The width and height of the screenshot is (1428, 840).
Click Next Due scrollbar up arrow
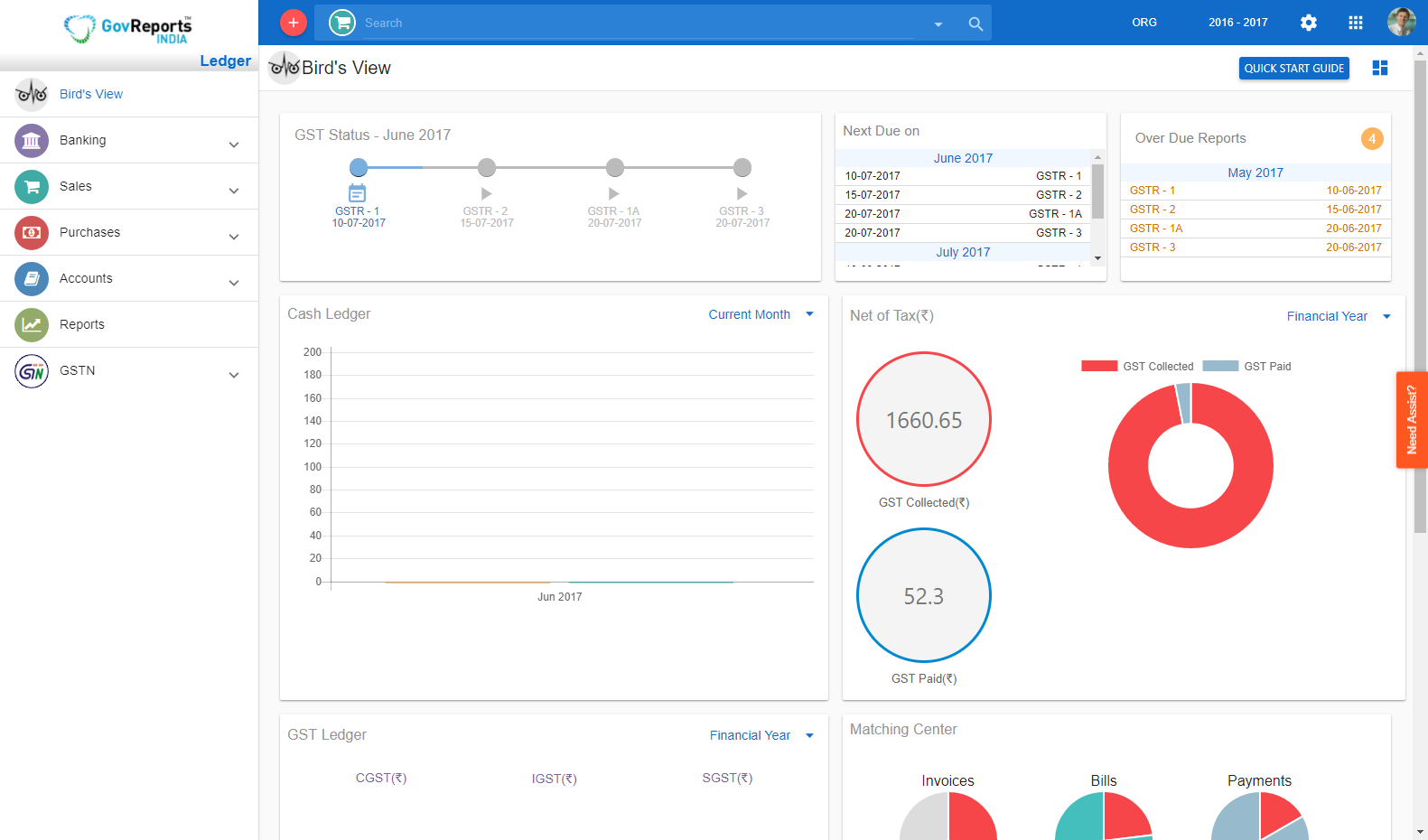click(1098, 156)
